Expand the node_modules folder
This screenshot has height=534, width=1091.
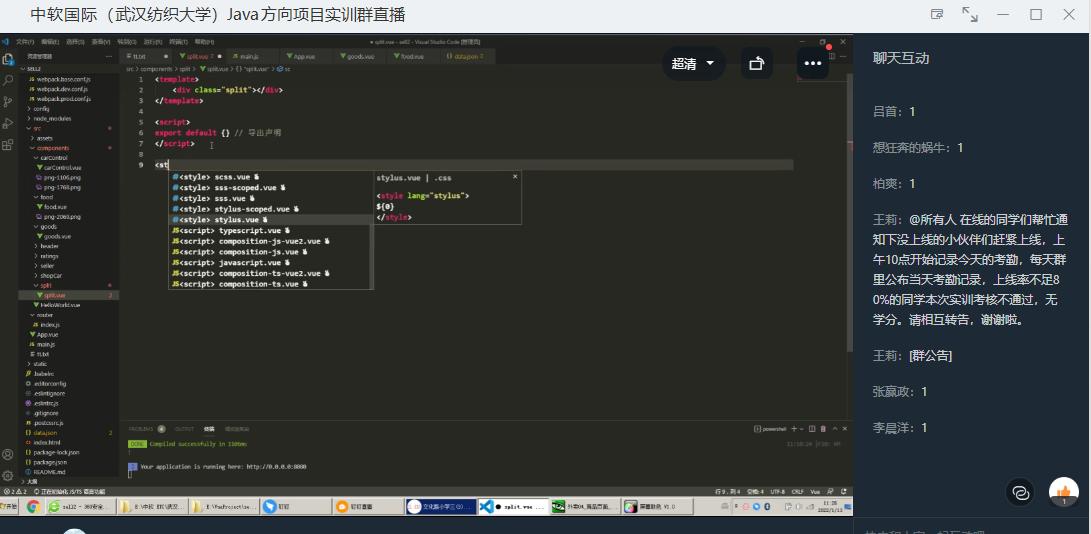pyautogui.click(x=51, y=118)
